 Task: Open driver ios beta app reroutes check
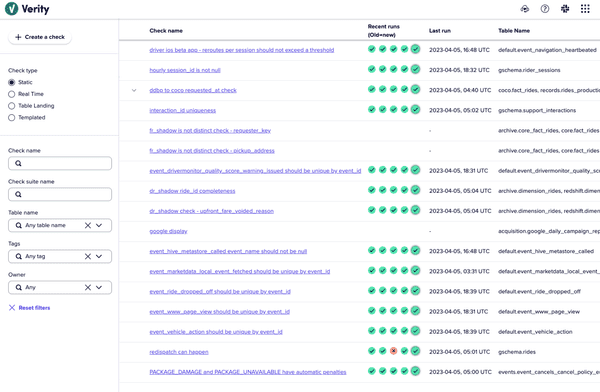click(x=241, y=50)
